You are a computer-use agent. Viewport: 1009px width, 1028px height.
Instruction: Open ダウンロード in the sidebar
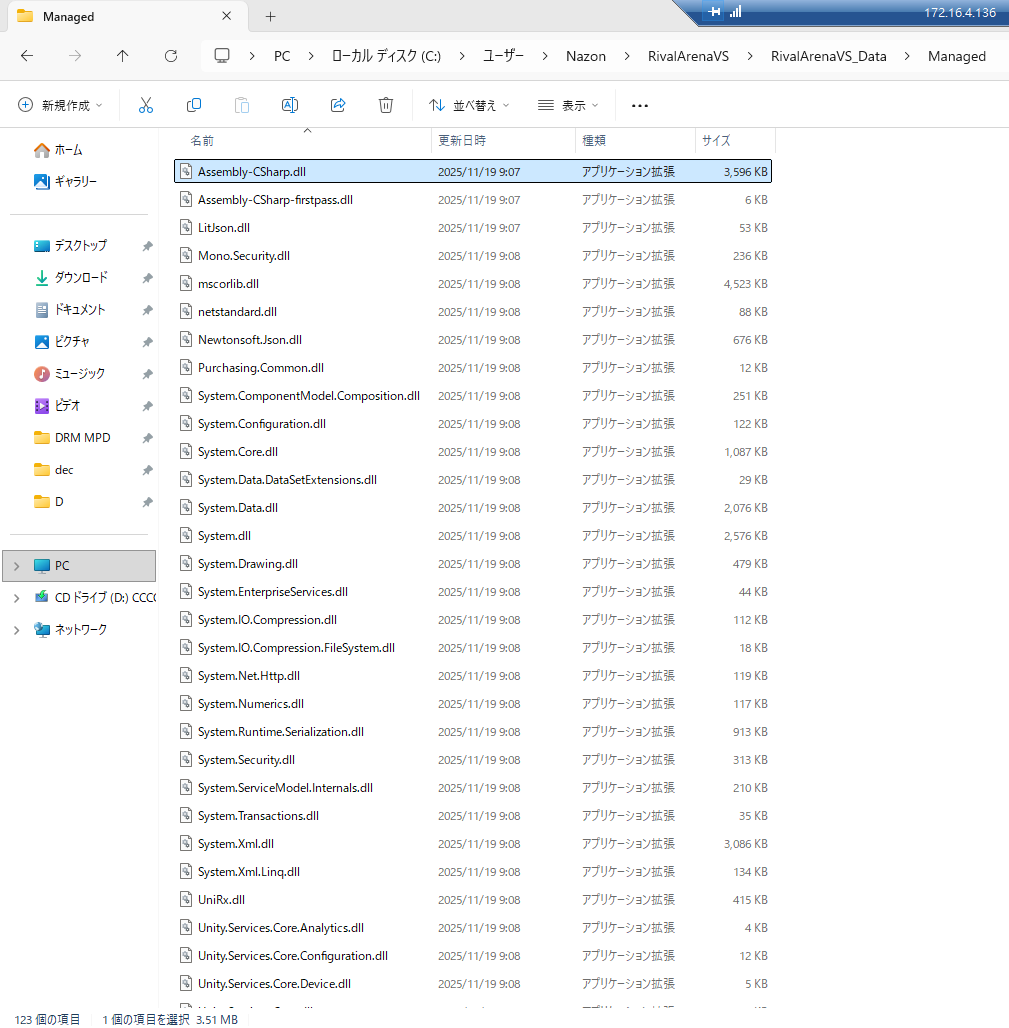click(81, 278)
